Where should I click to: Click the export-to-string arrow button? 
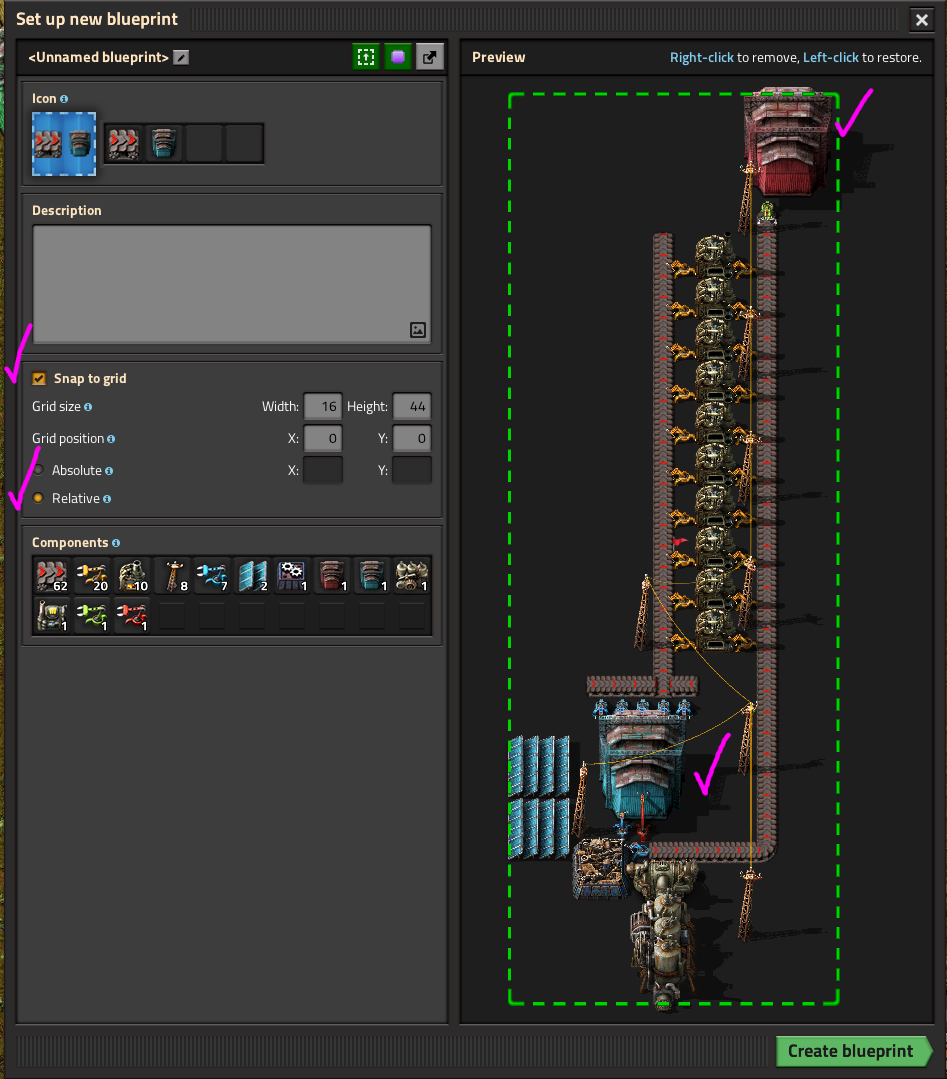[x=429, y=57]
